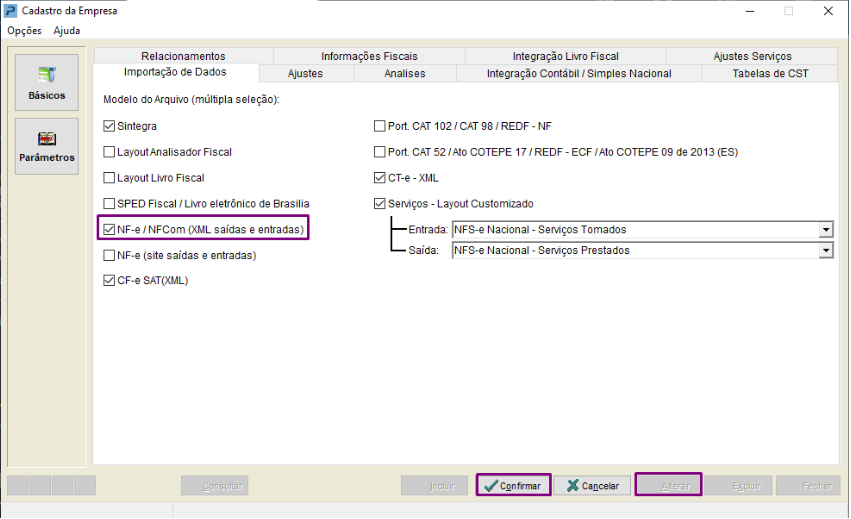Click the Alterar button

tap(669, 485)
